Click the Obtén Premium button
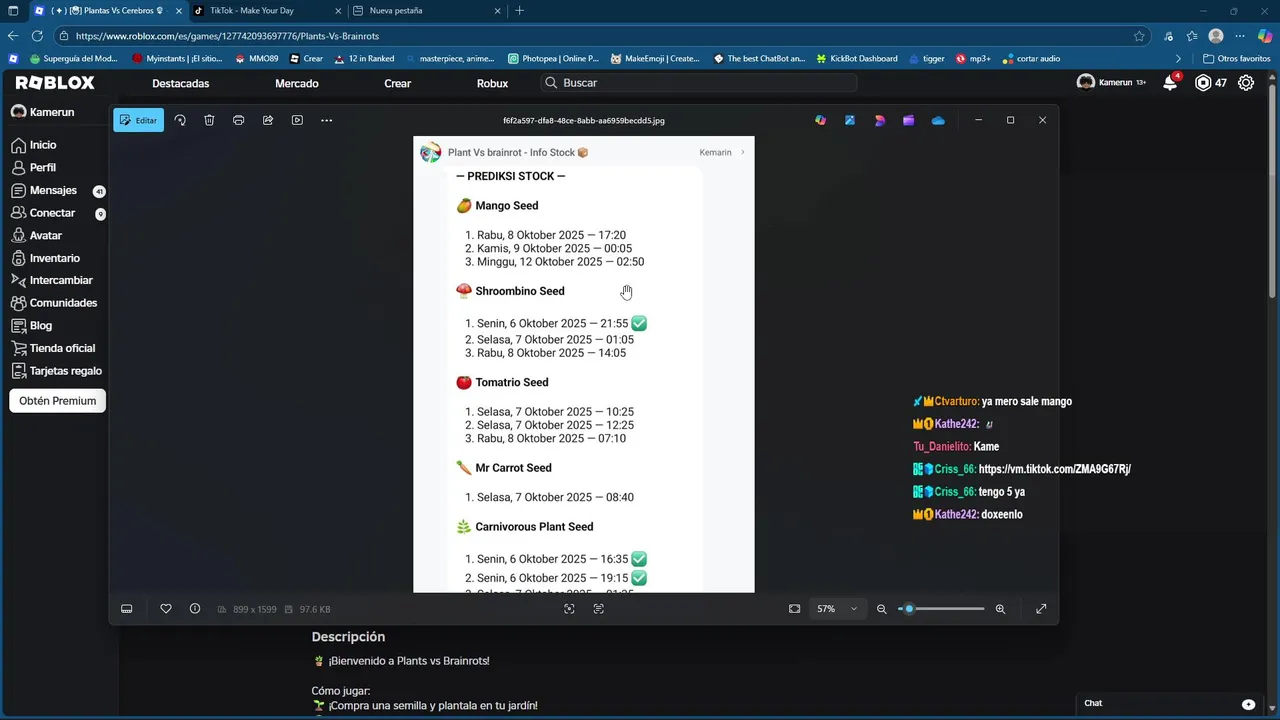 (x=57, y=401)
